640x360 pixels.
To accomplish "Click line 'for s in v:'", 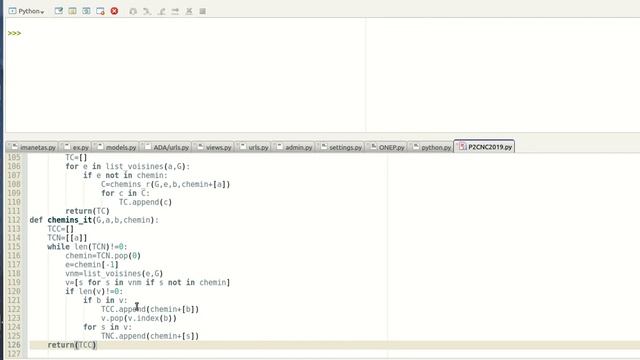I will tap(107, 327).
